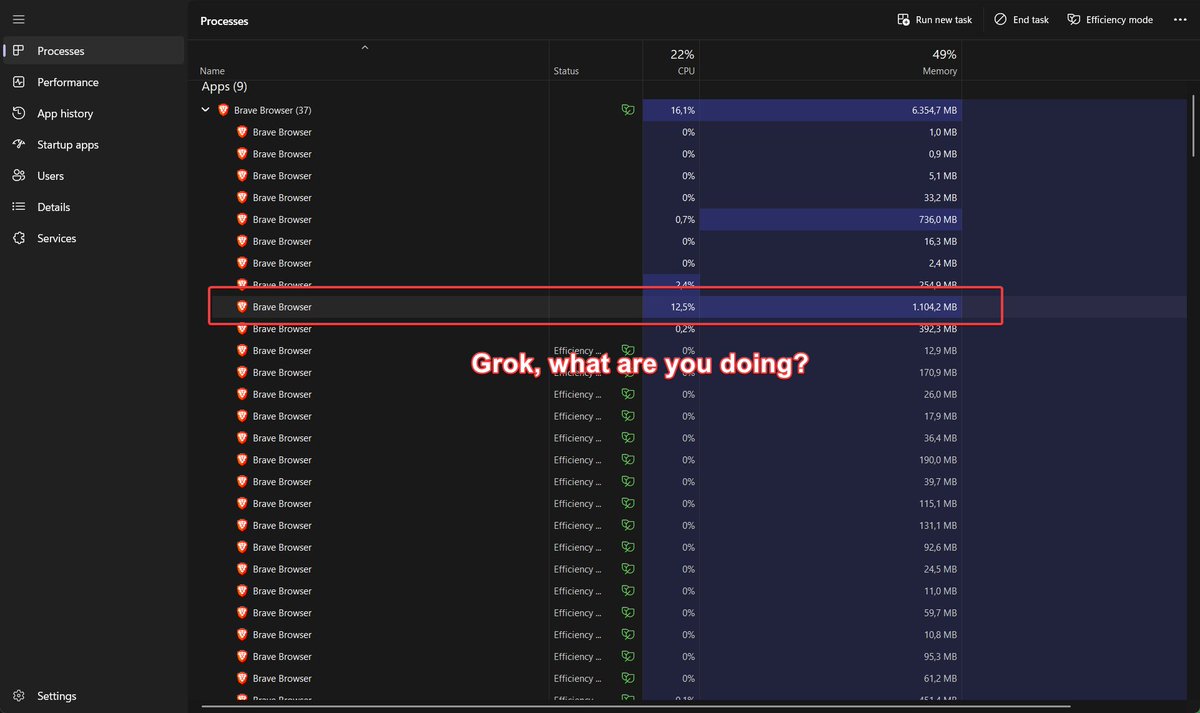Click efficiency leaf icon on 12,9 MB row
The height and width of the screenshot is (713, 1200).
tap(627, 351)
